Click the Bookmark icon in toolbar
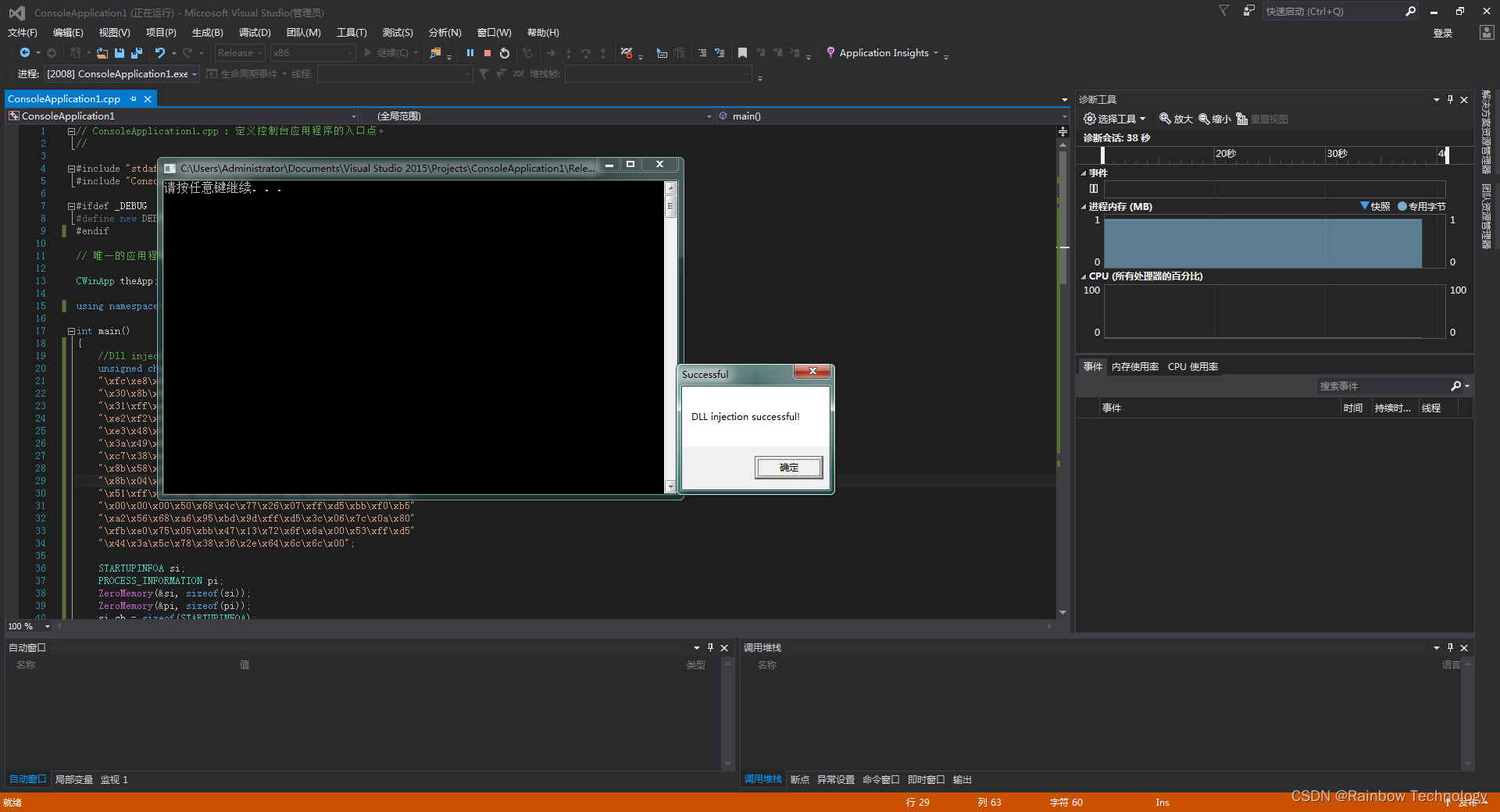The width and height of the screenshot is (1500, 812). point(742,53)
